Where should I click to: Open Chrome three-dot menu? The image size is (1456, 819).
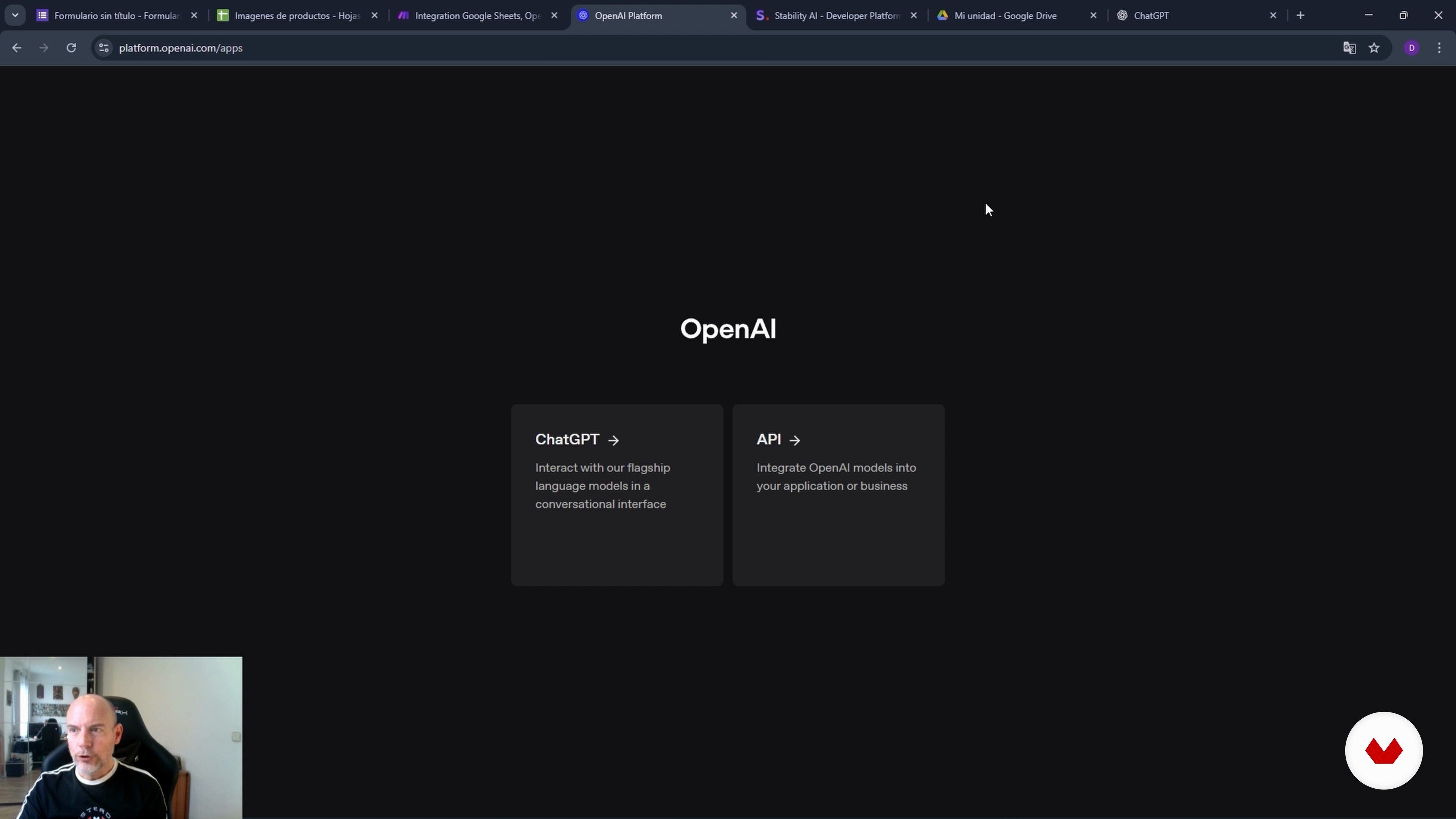tap(1439, 48)
